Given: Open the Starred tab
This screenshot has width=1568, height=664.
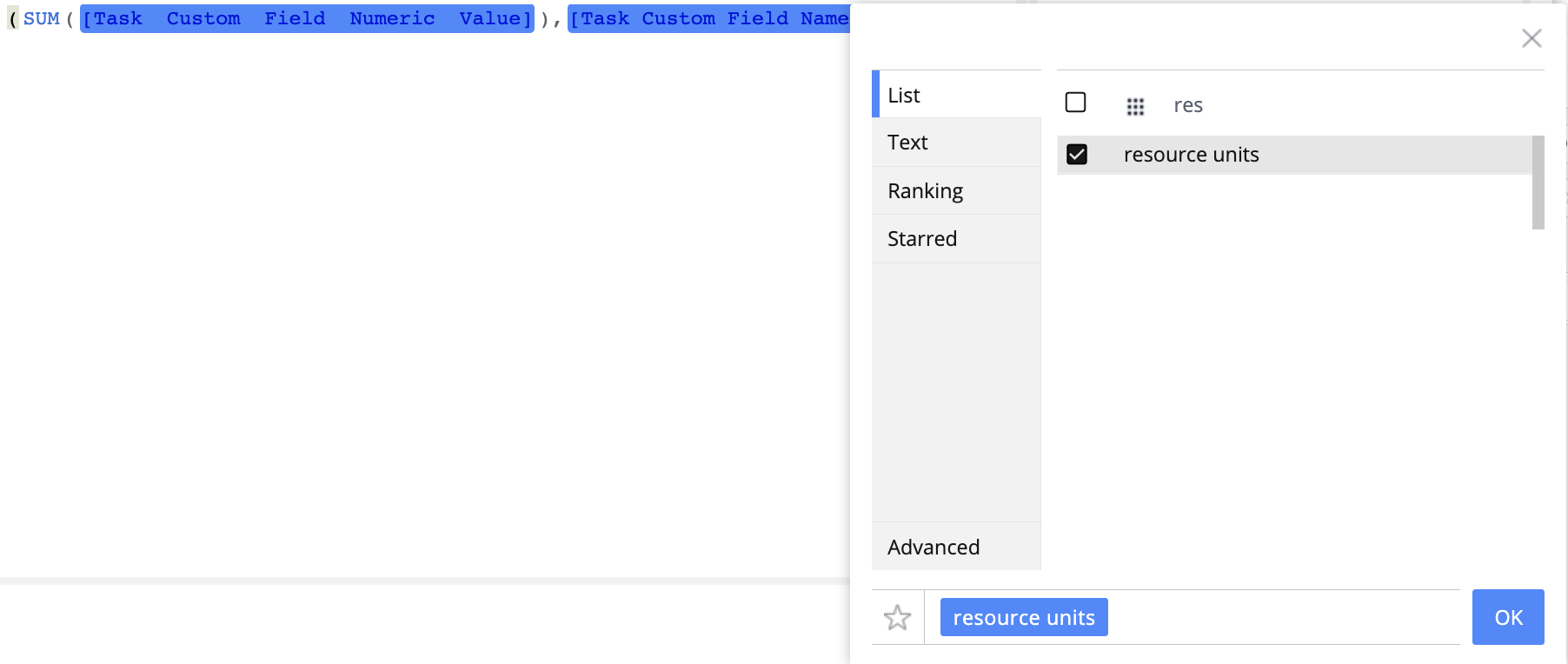Looking at the screenshot, I should [x=956, y=238].
